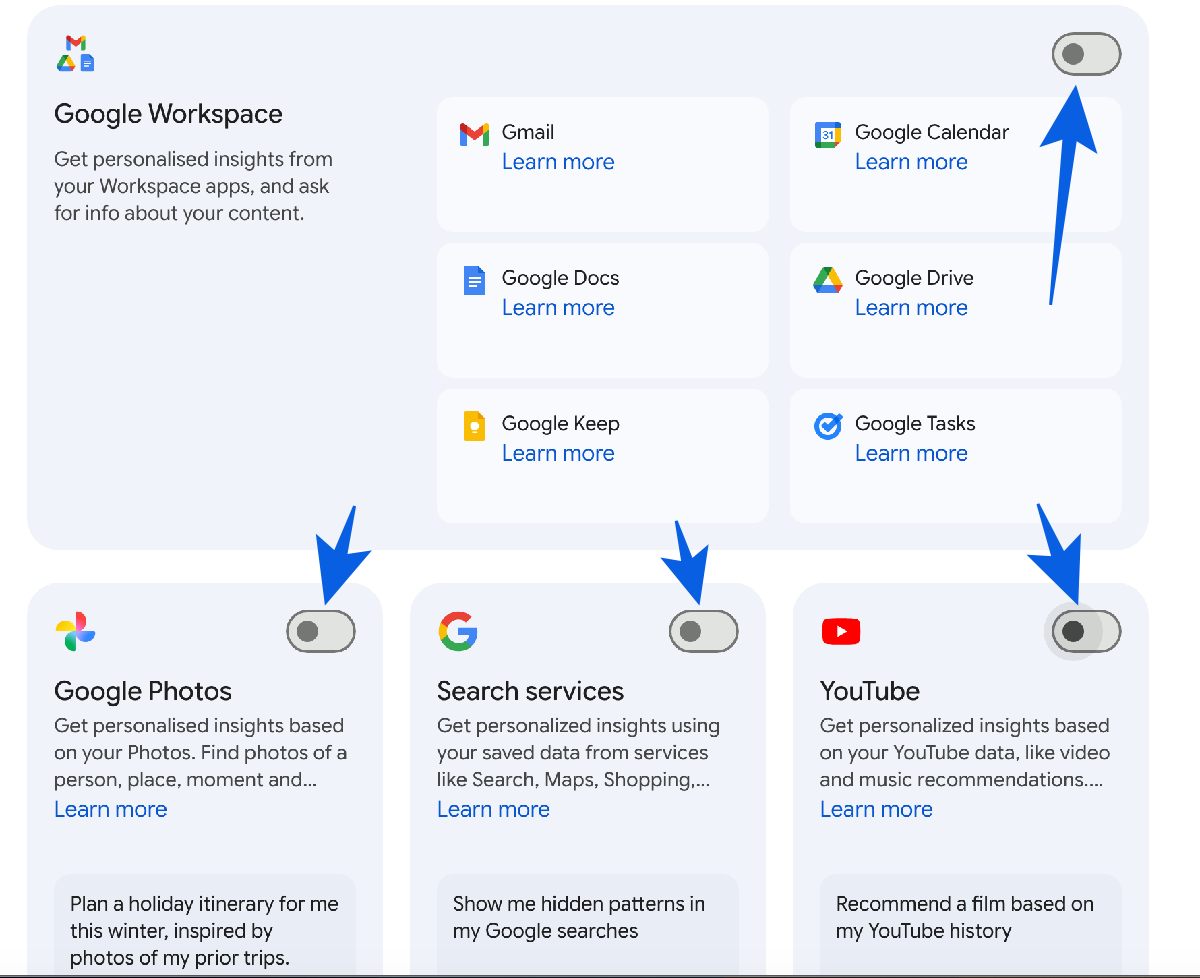Click the YouTube description paragraph
The image size is (1200, 978).
[965, 753]
